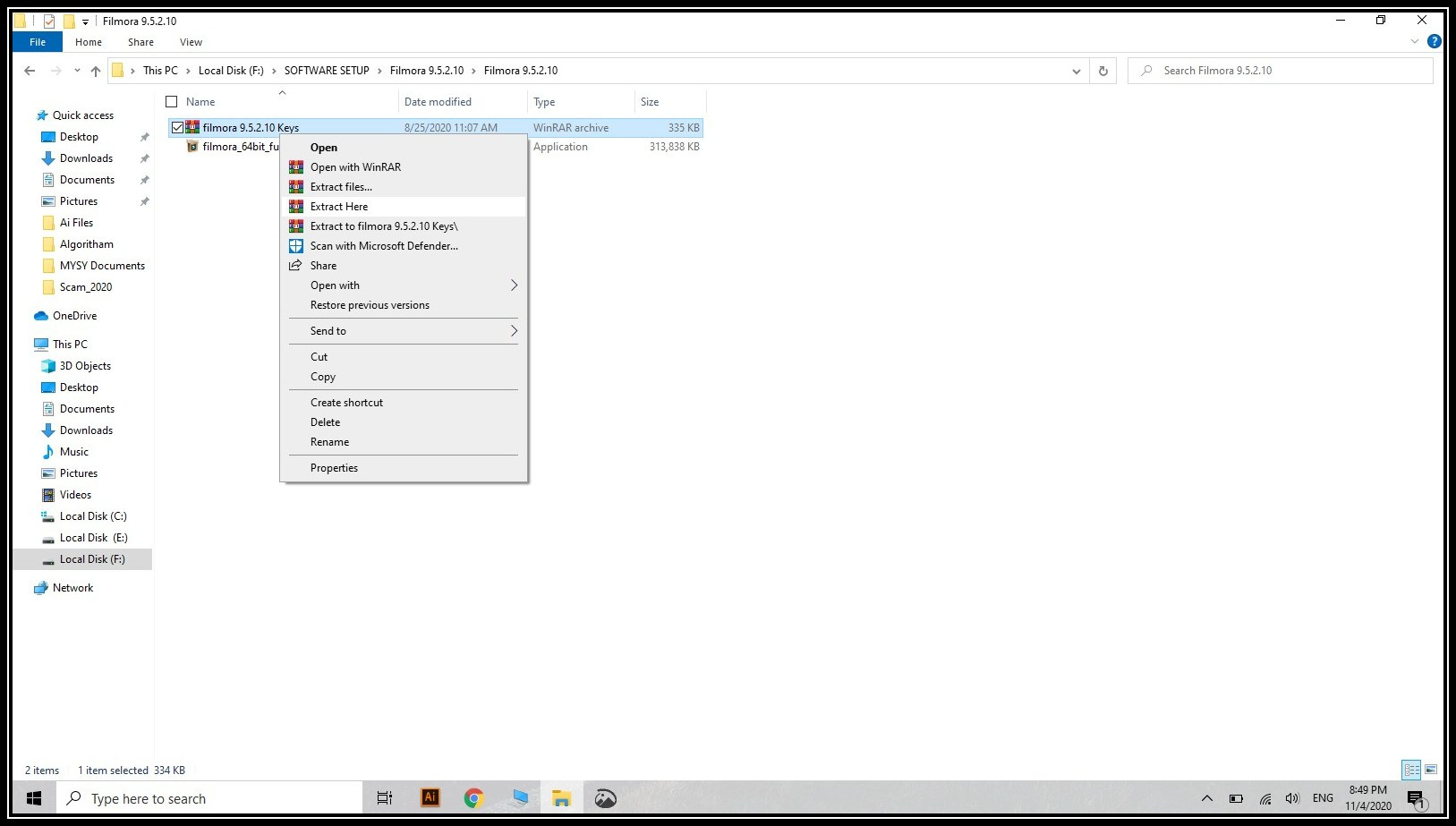Viewport: 1456px width, 826px height.
Task: Click the share icon in the context menu
Action: click(x=295, y=266)
